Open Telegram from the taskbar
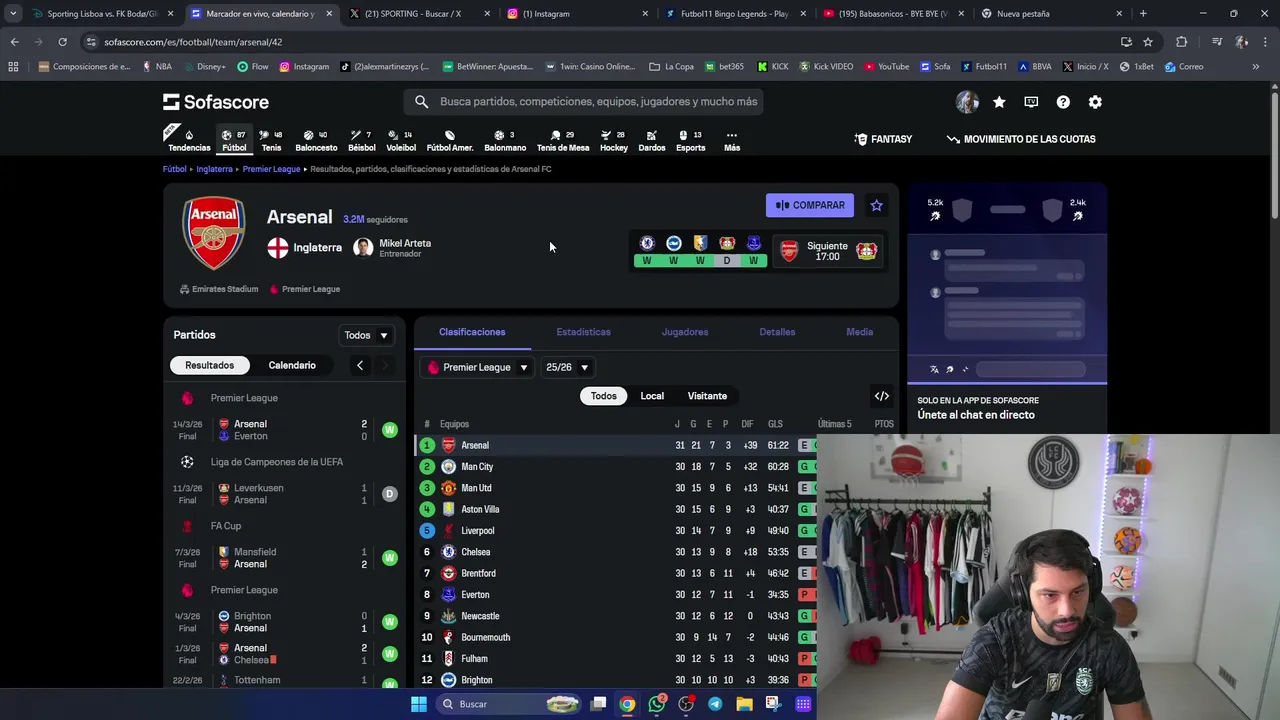Viewport: 1280px width, 720px height. pyautogui.click(x=715, y=704)
